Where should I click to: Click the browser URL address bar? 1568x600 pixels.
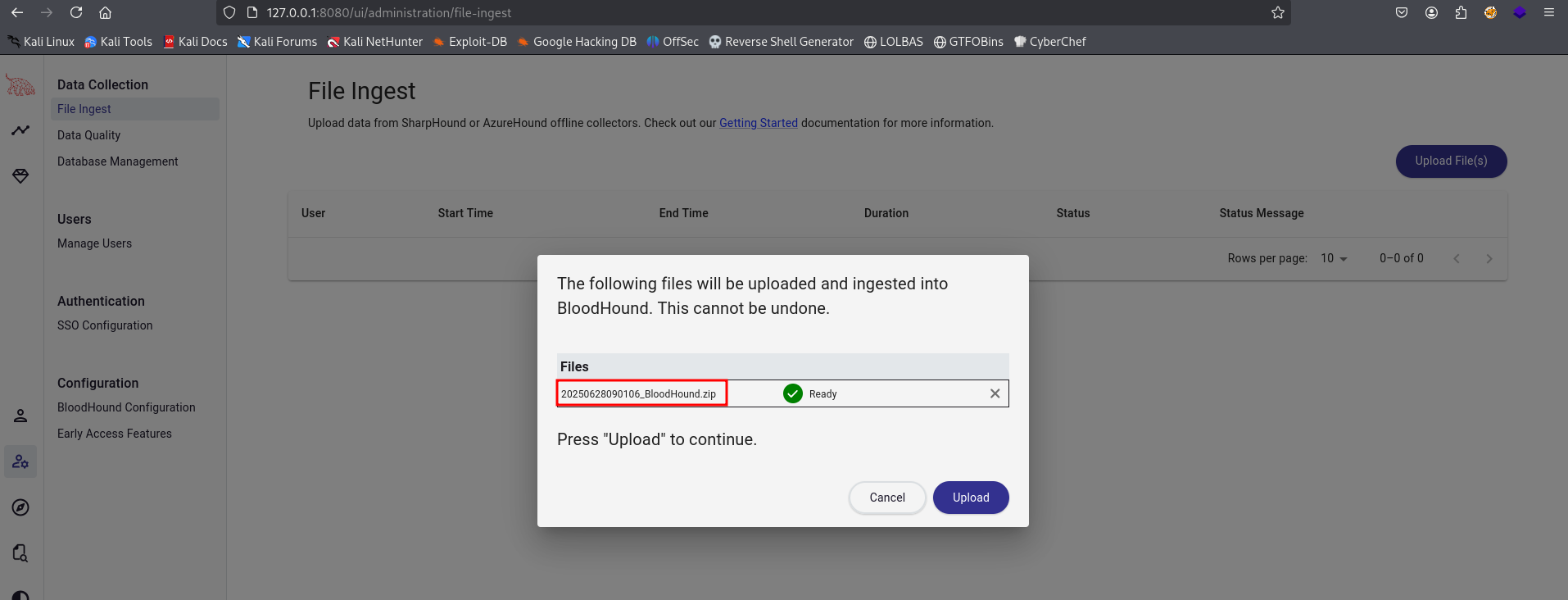(737, 12)
